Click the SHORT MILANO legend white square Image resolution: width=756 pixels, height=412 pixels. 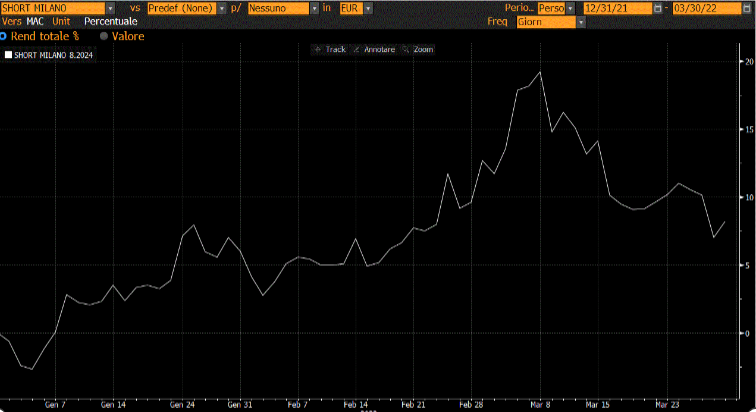pyautogui.click(x=9, y=56)
